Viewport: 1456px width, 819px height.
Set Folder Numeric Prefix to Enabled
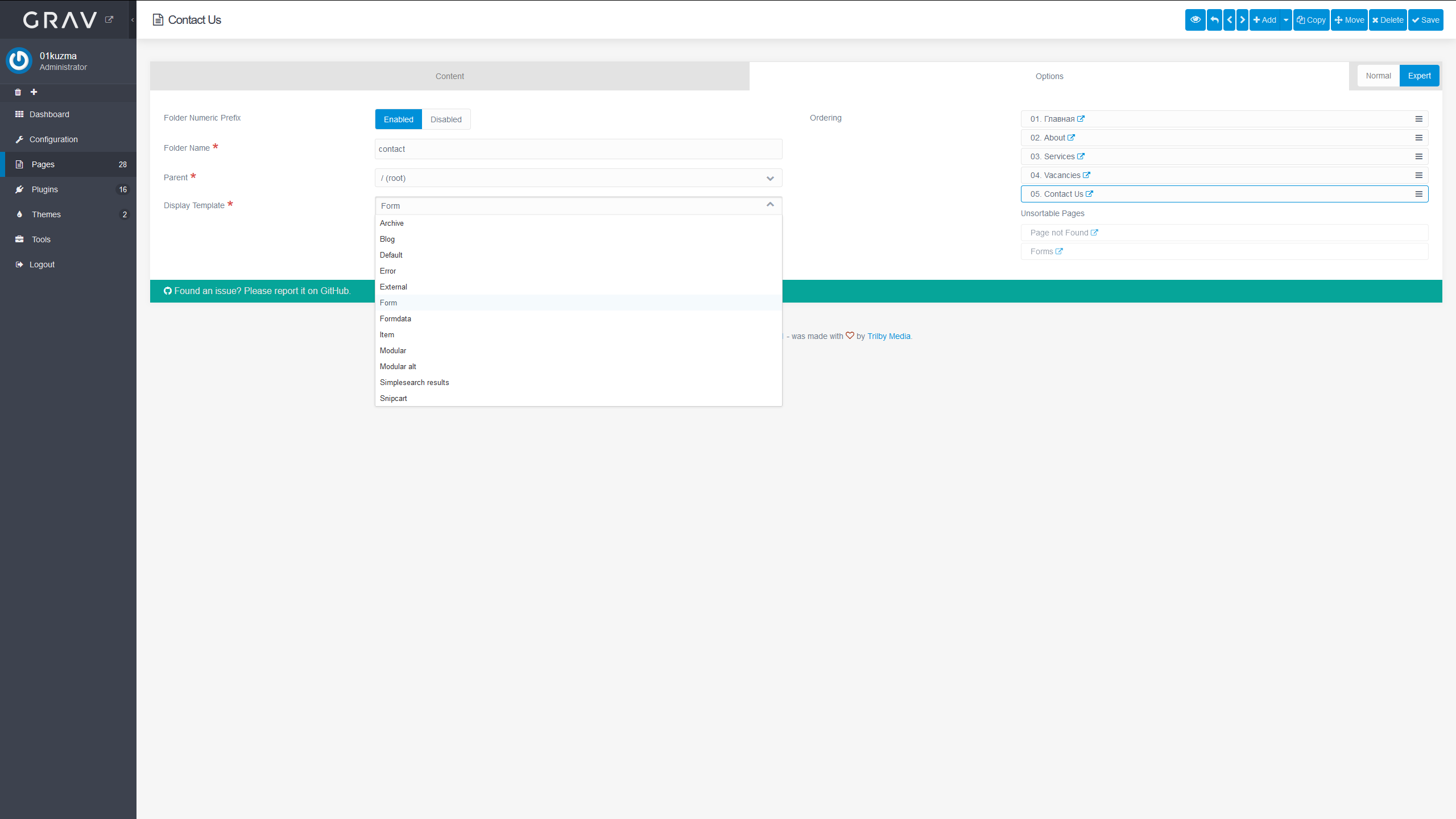click(x=398, y=119)
